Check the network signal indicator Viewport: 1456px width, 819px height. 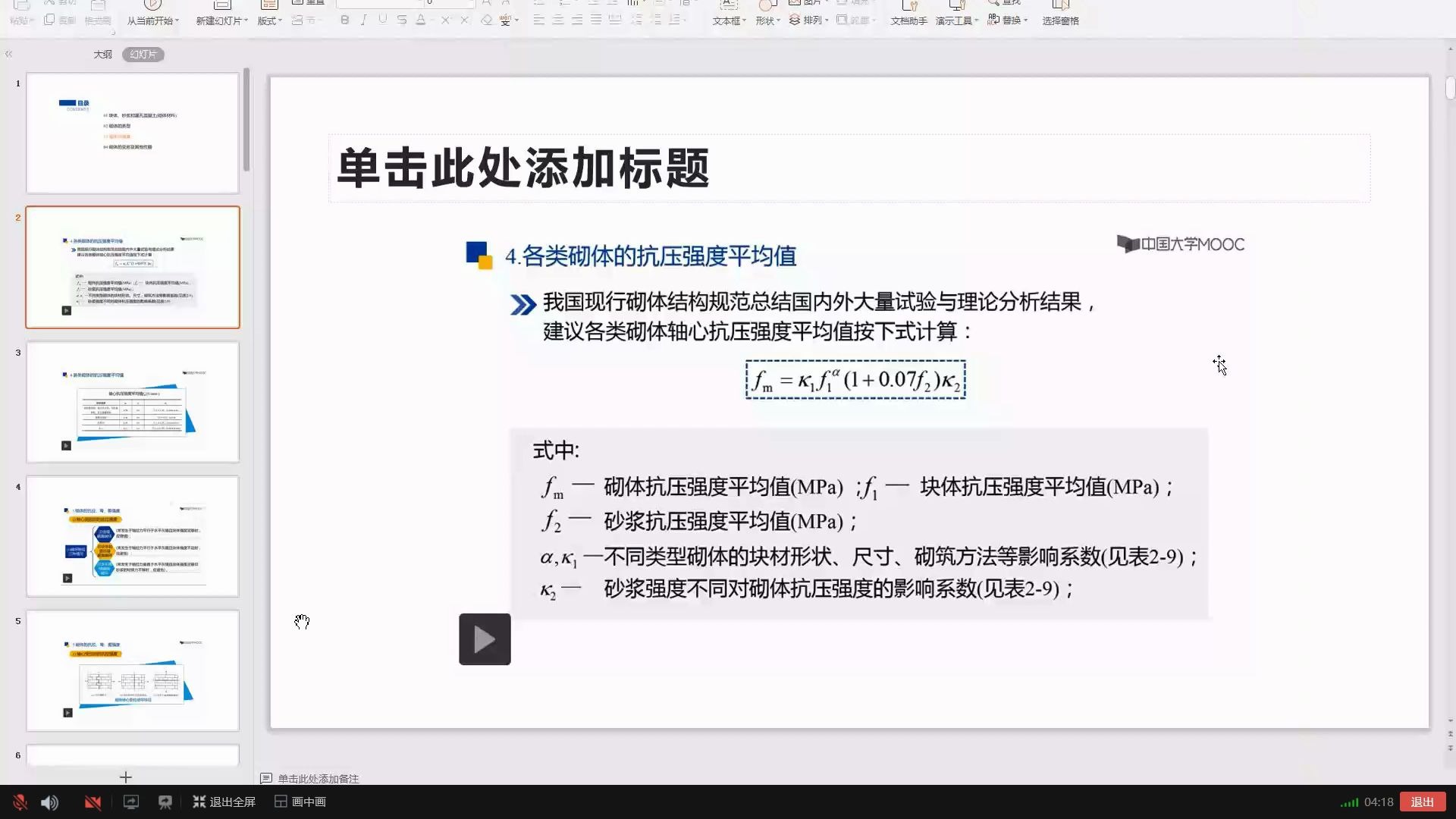click(1349, 802)
